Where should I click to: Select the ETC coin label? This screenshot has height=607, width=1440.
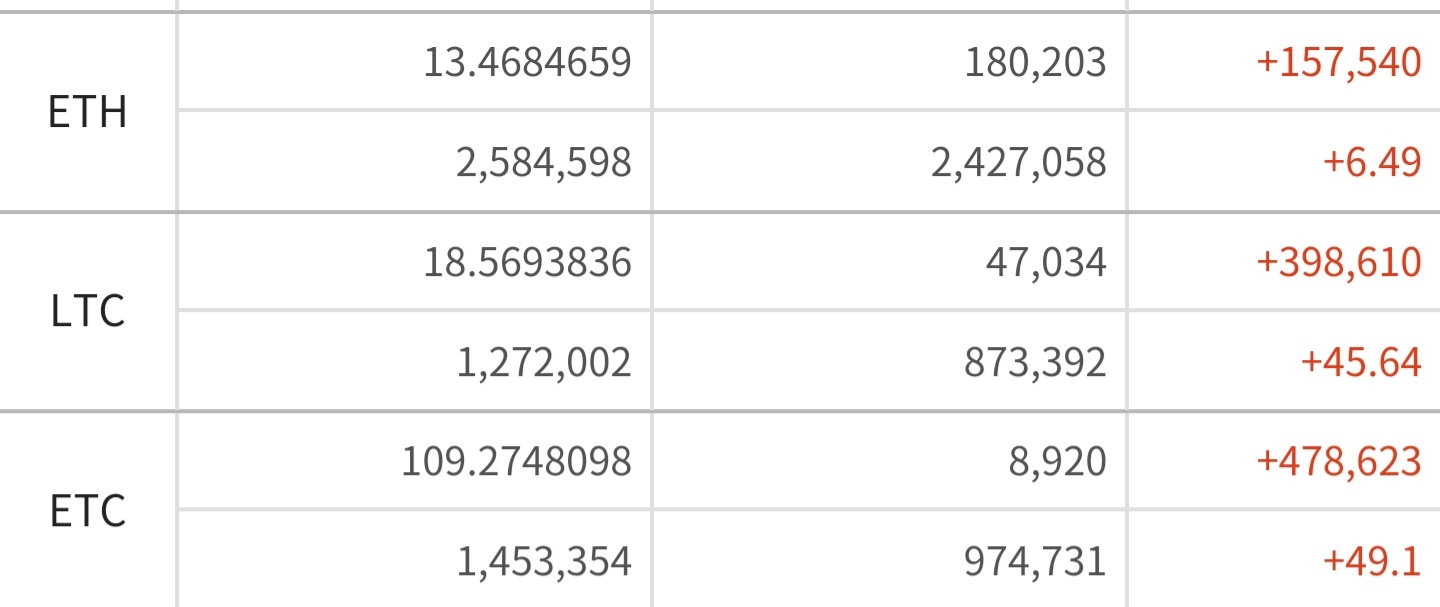(88, 512)
